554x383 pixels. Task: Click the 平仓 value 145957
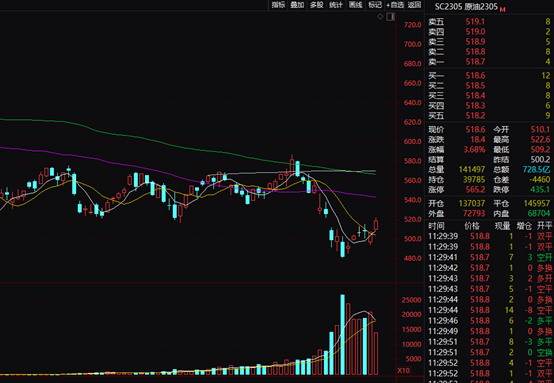point(537,204)
